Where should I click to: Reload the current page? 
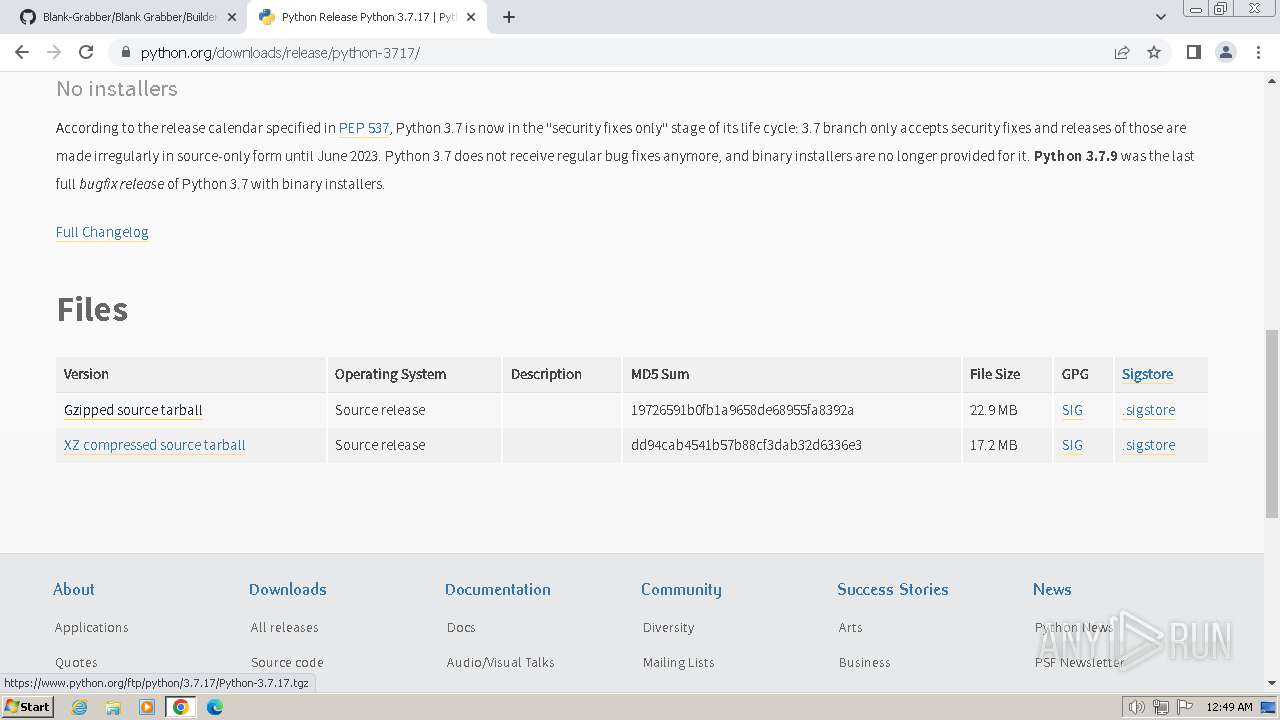pyautogui.click(x=86, y=52)
